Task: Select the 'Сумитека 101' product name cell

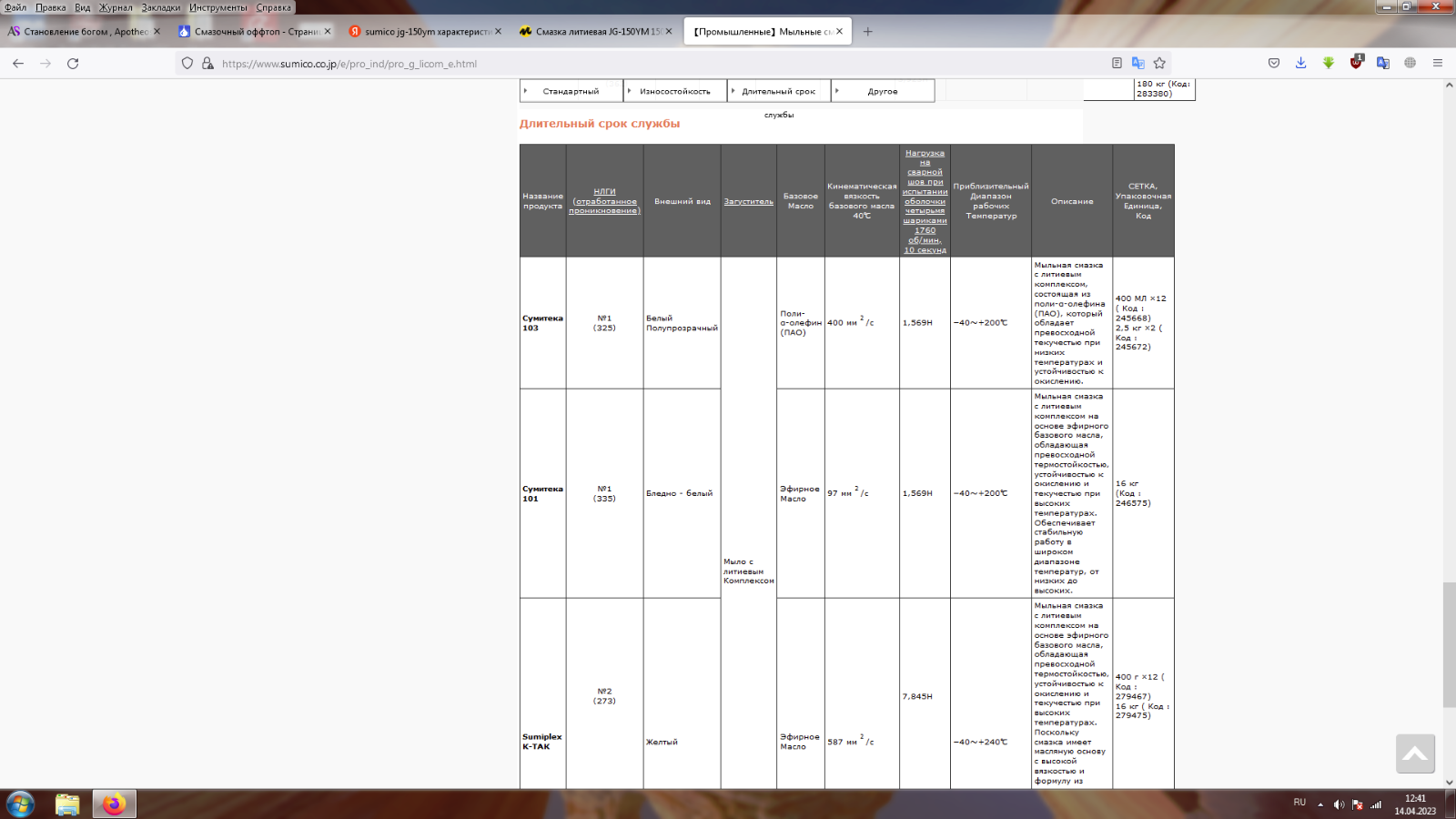Action: pos(542,493)
